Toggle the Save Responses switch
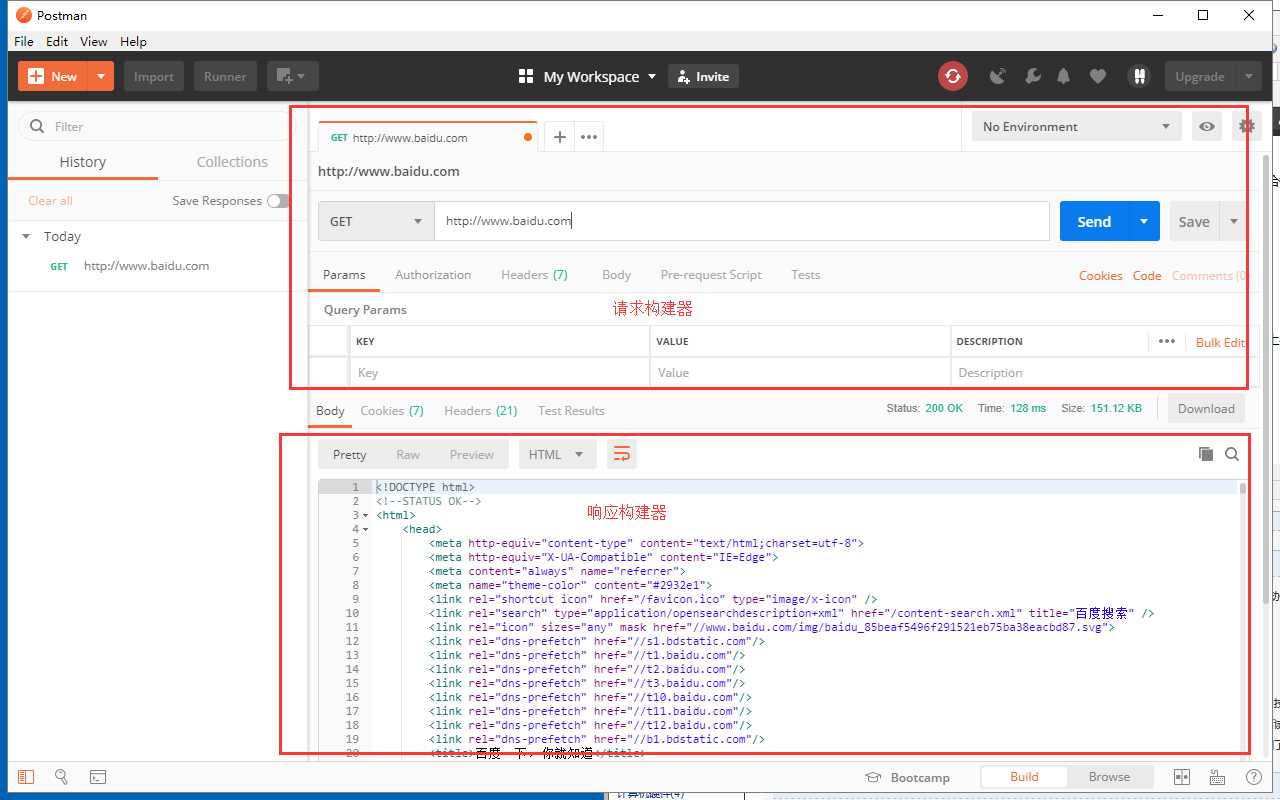The width and height of the screenshot is (1280, 800). [x=279, y=200]
